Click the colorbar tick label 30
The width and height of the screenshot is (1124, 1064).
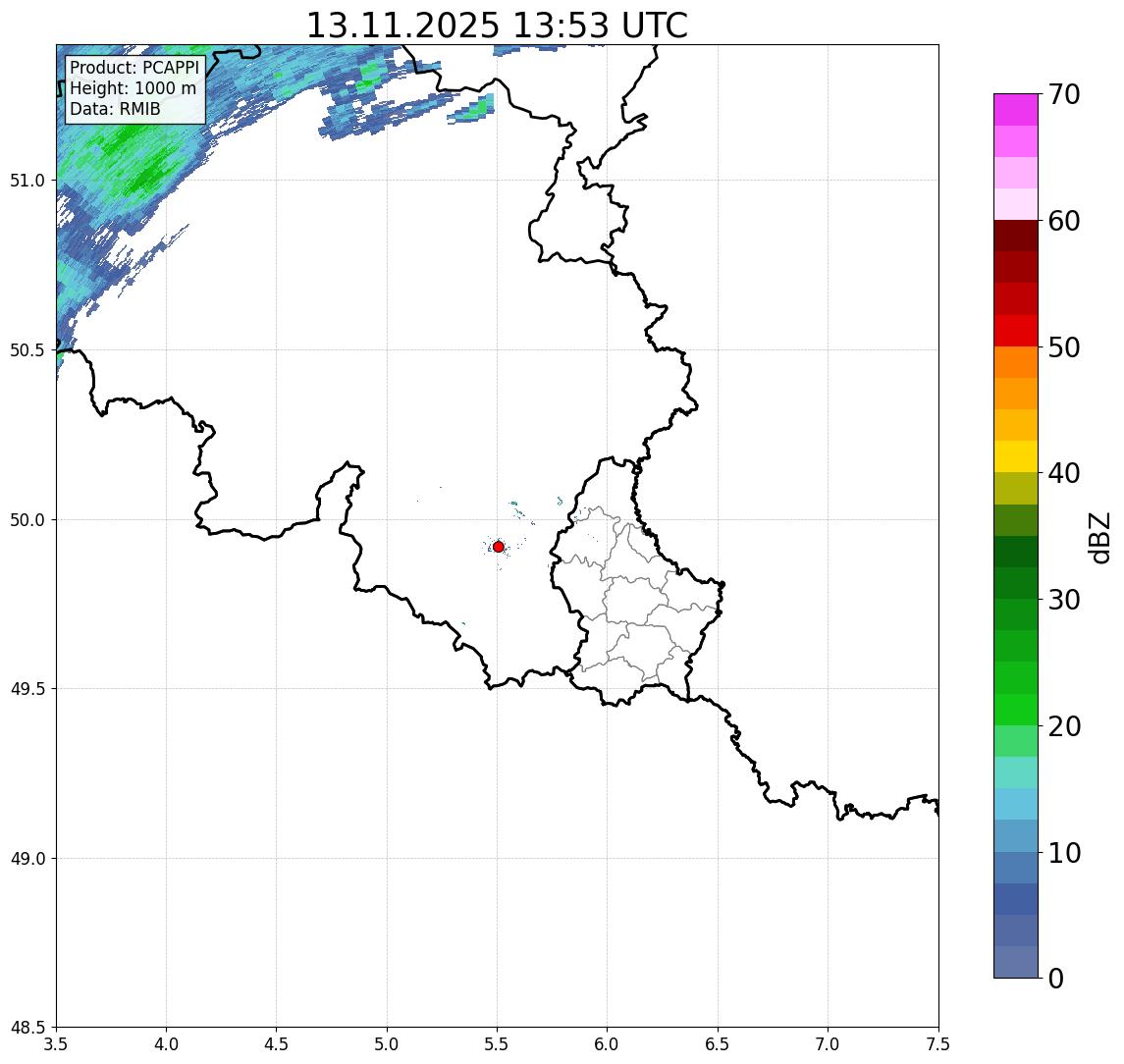pyautogui.click(x=1064, y=600)
